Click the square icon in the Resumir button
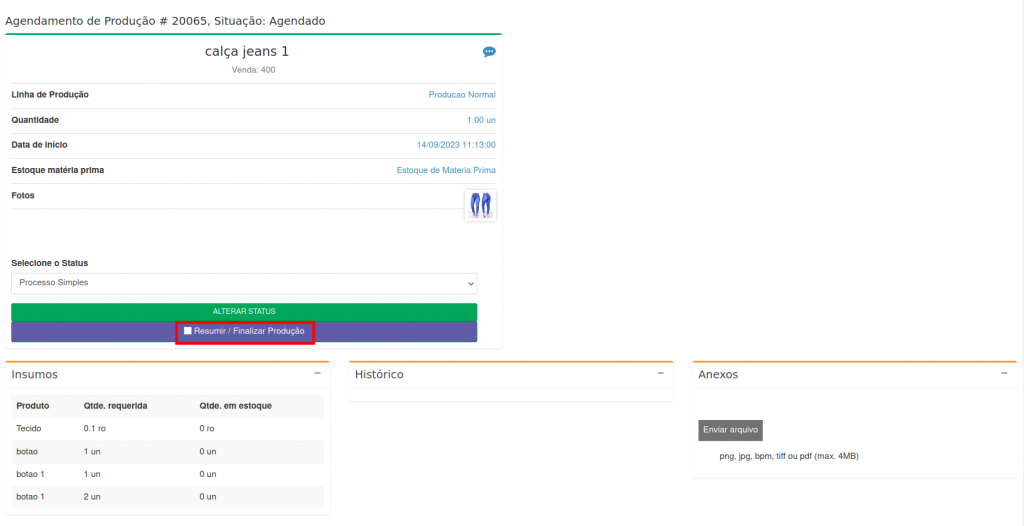1024x526 pixels. 188,331
